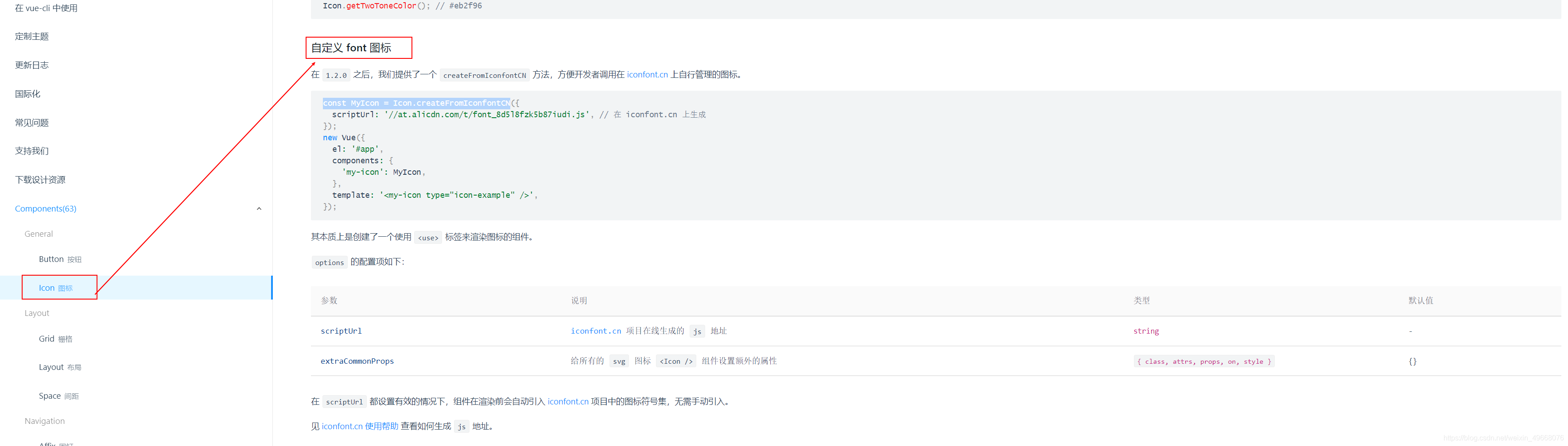Click the General group label
This screenshot has width=1568, height=446.
39,233
